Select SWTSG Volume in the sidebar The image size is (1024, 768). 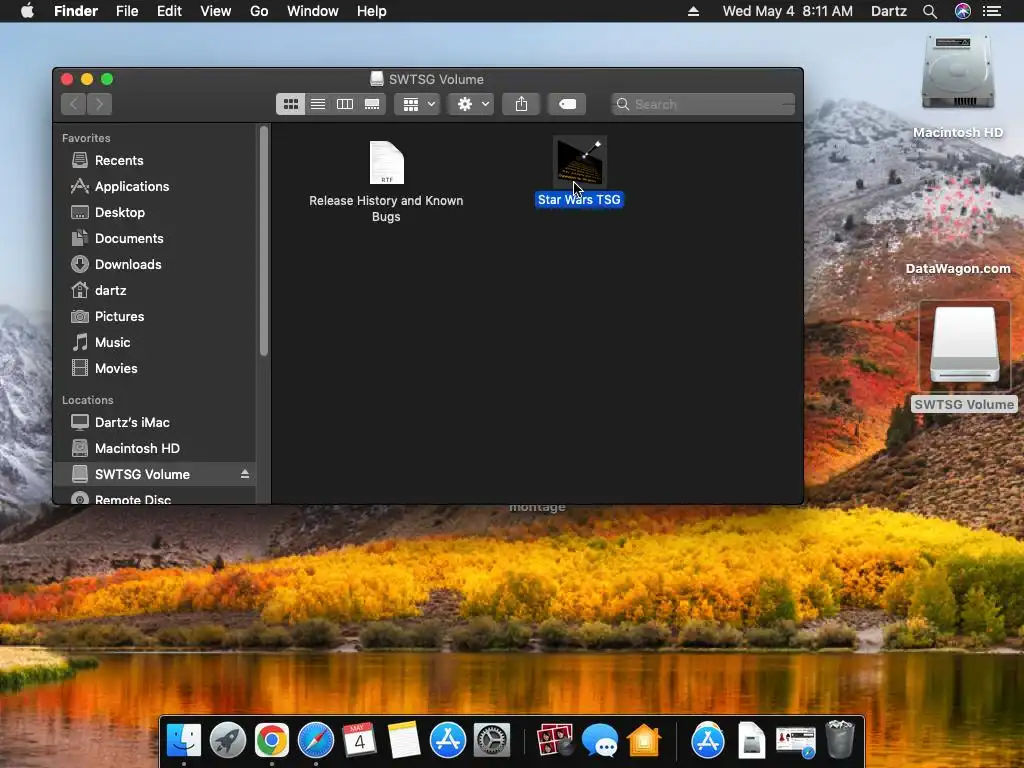142,475
